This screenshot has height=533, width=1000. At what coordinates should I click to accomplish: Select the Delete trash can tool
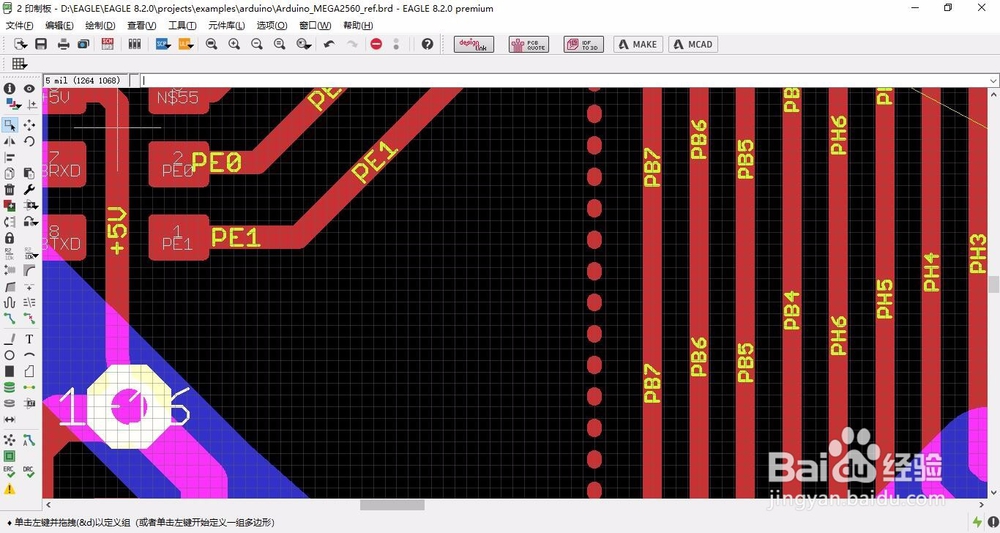click(x=10, y=189)
